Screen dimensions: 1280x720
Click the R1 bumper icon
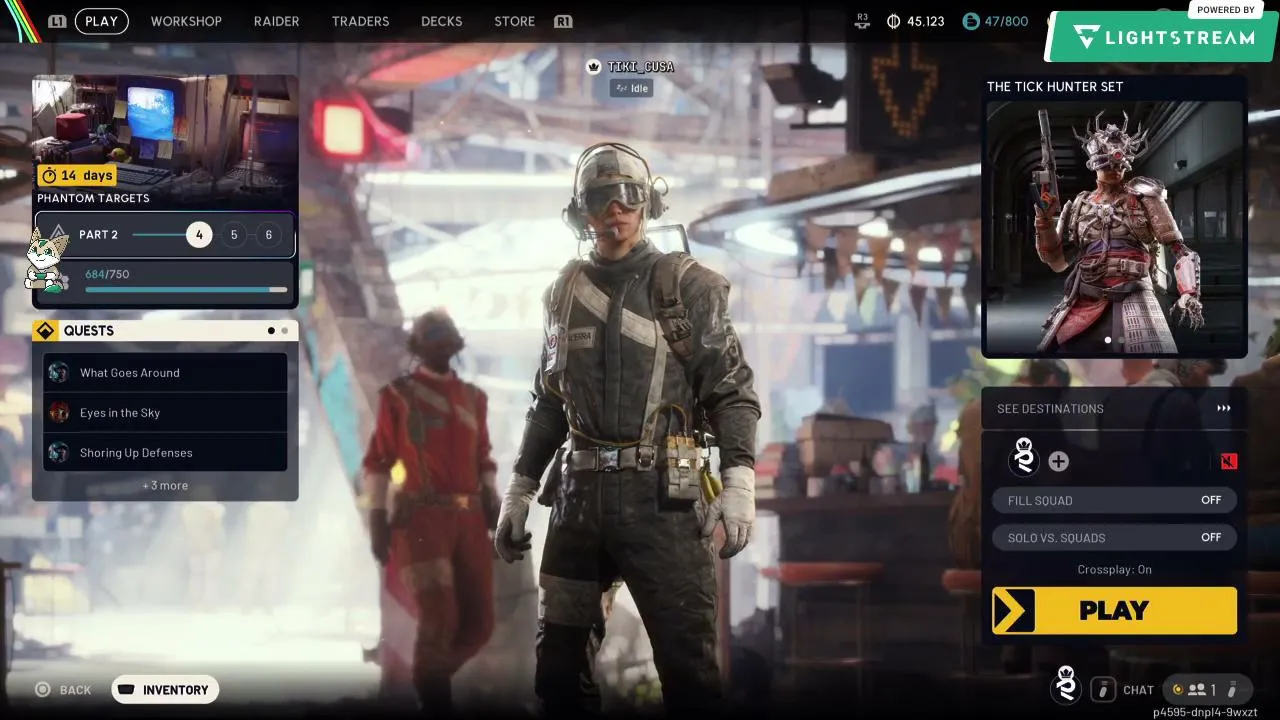pos(563,21)
